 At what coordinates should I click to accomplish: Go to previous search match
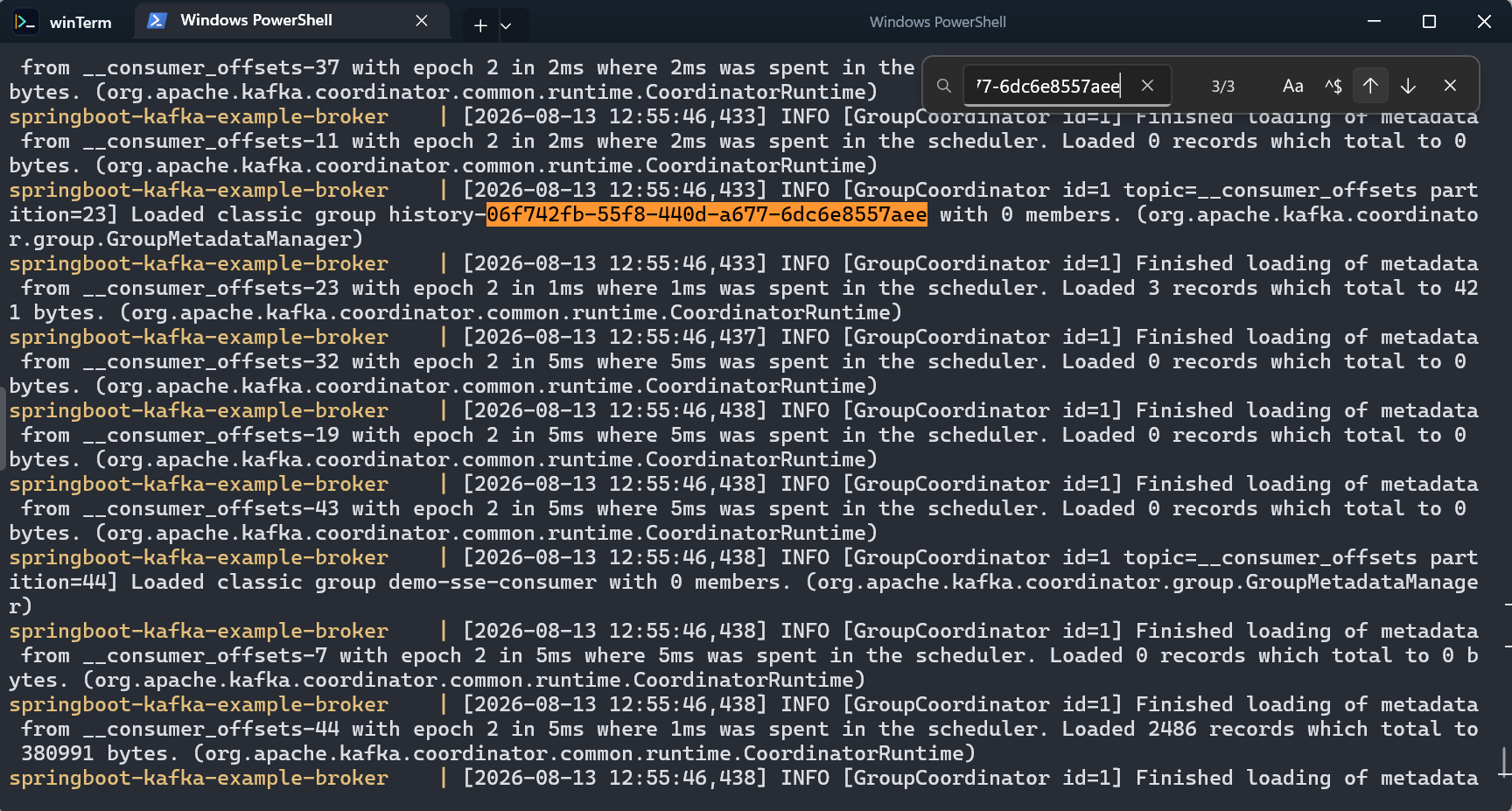1370,86
